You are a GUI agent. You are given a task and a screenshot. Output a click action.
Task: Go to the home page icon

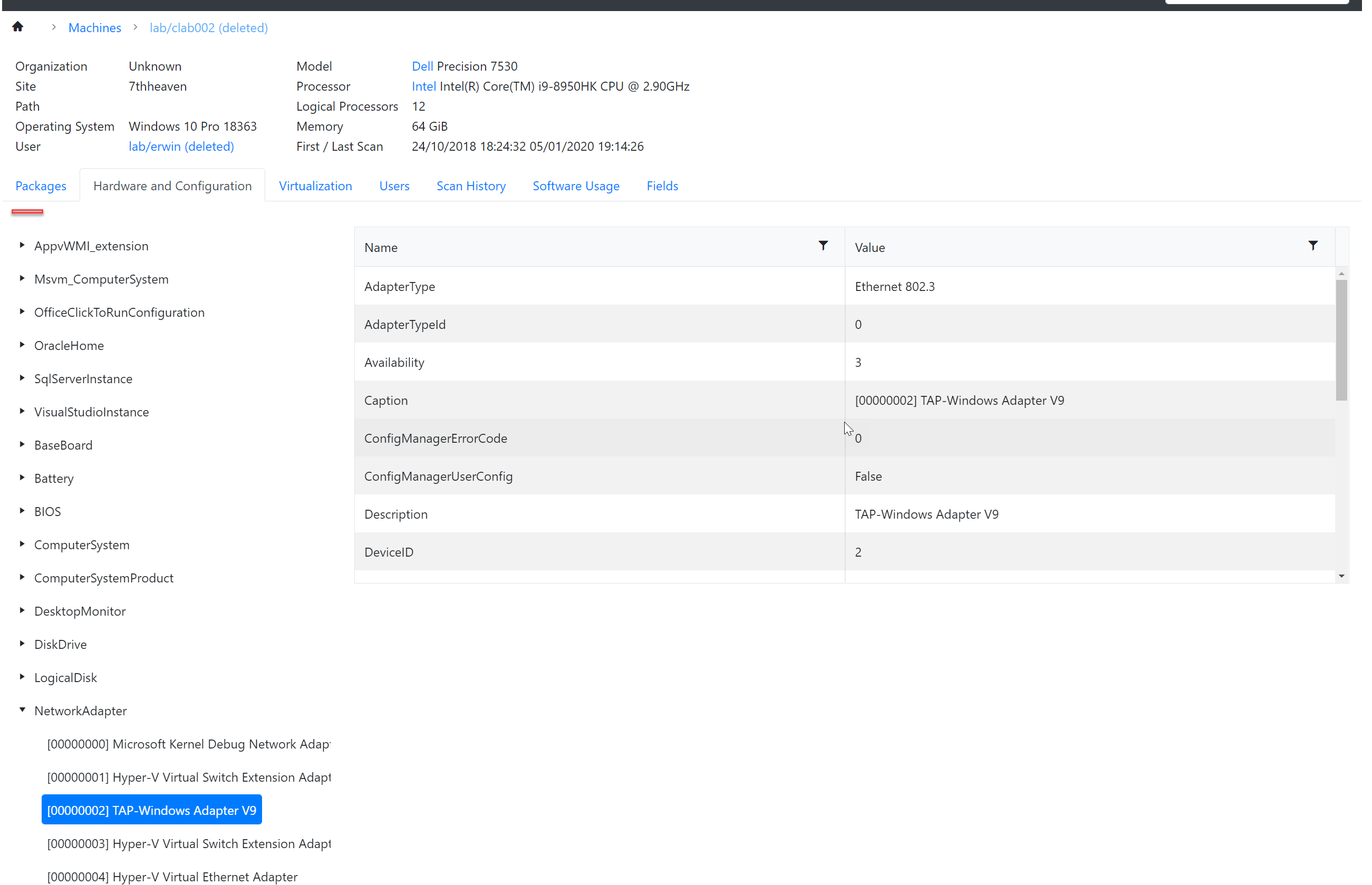coord(18,27)
